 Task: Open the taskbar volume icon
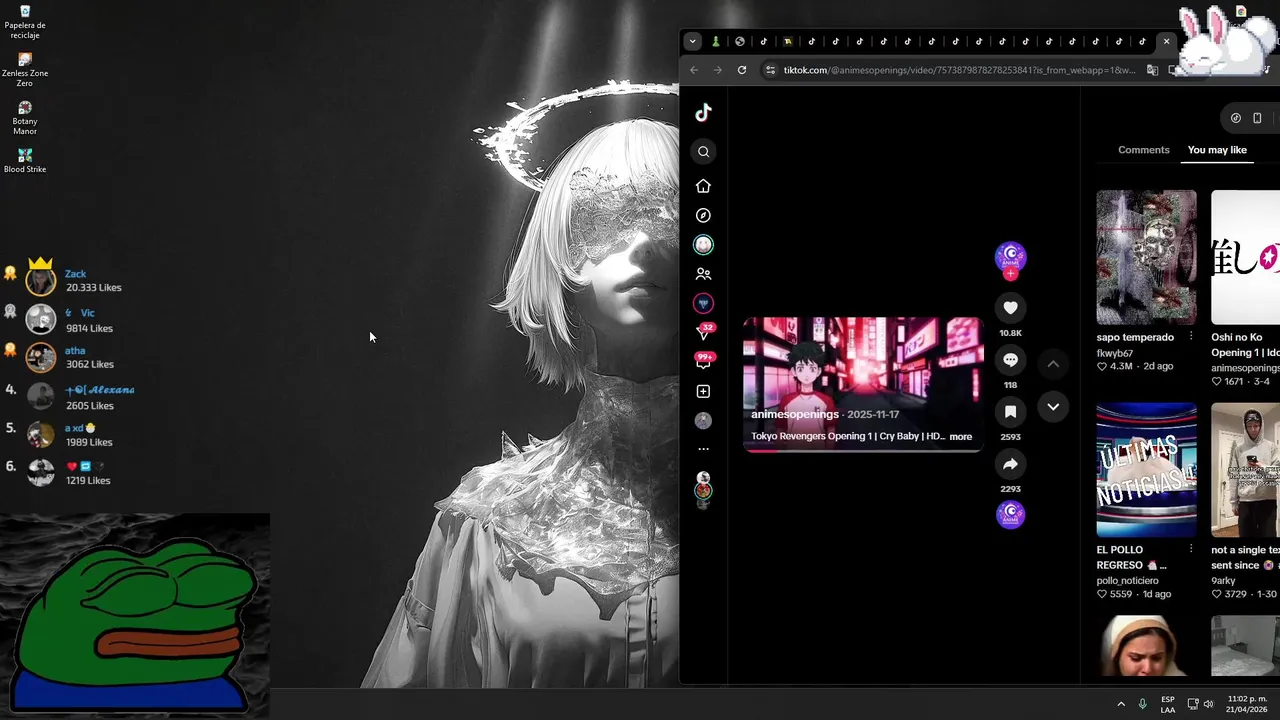(1208, 704)
